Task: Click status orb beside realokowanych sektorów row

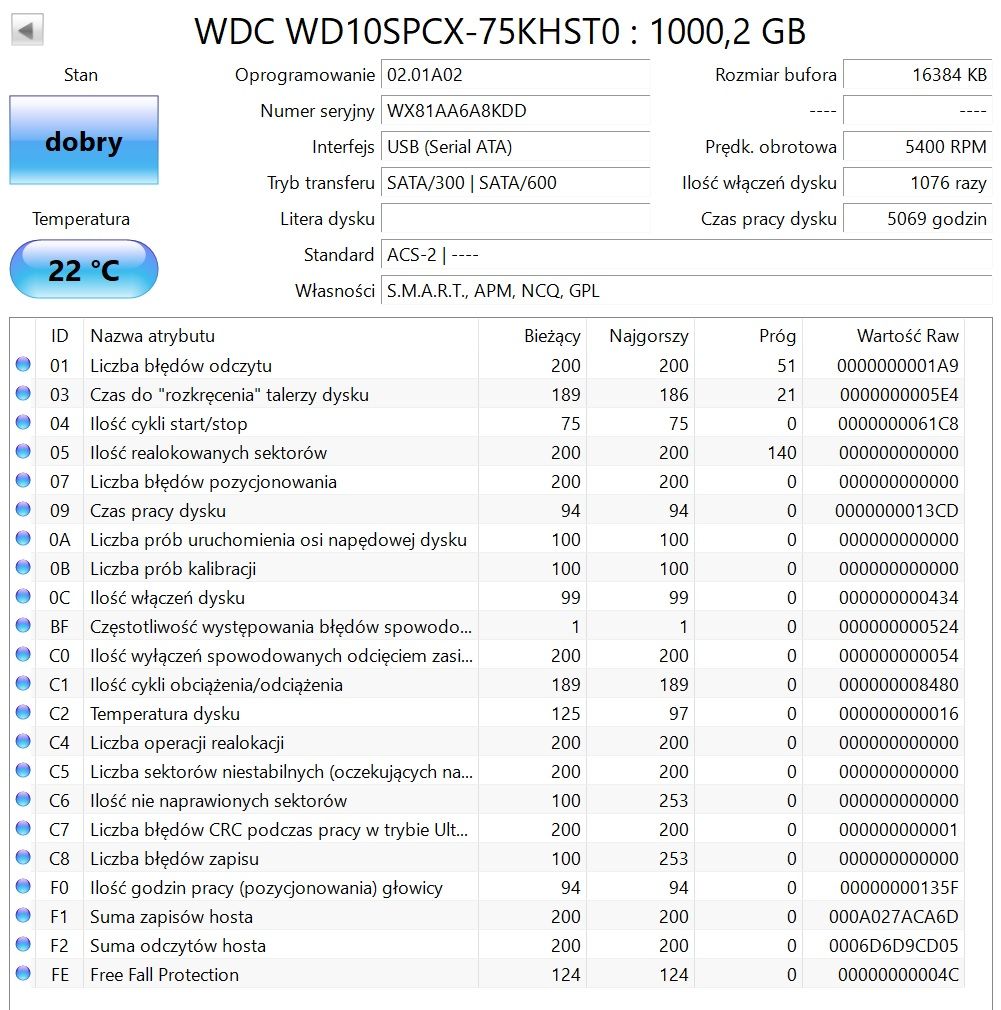Action: [23, 453]
